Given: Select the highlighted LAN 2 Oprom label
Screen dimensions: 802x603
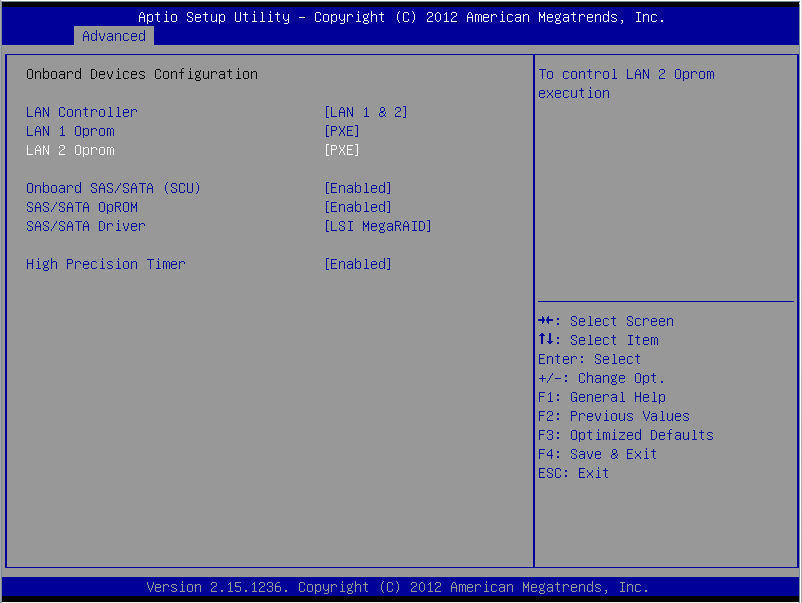Looking at the screenshot, I should [x=70, y=150].
